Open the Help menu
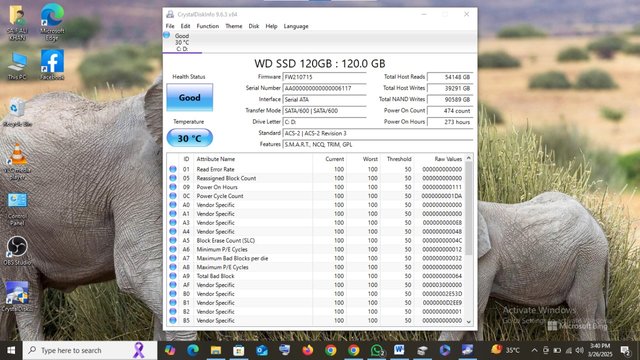Screen dimensions: 640x360 [271, 26]
